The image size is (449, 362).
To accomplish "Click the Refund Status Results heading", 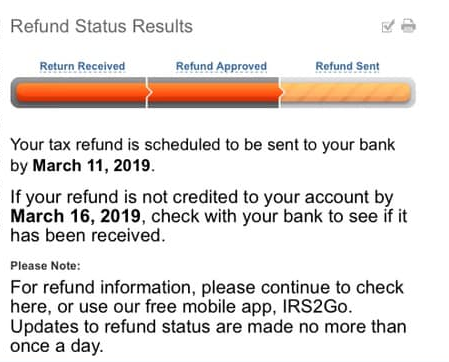I will tap(102, 26).
